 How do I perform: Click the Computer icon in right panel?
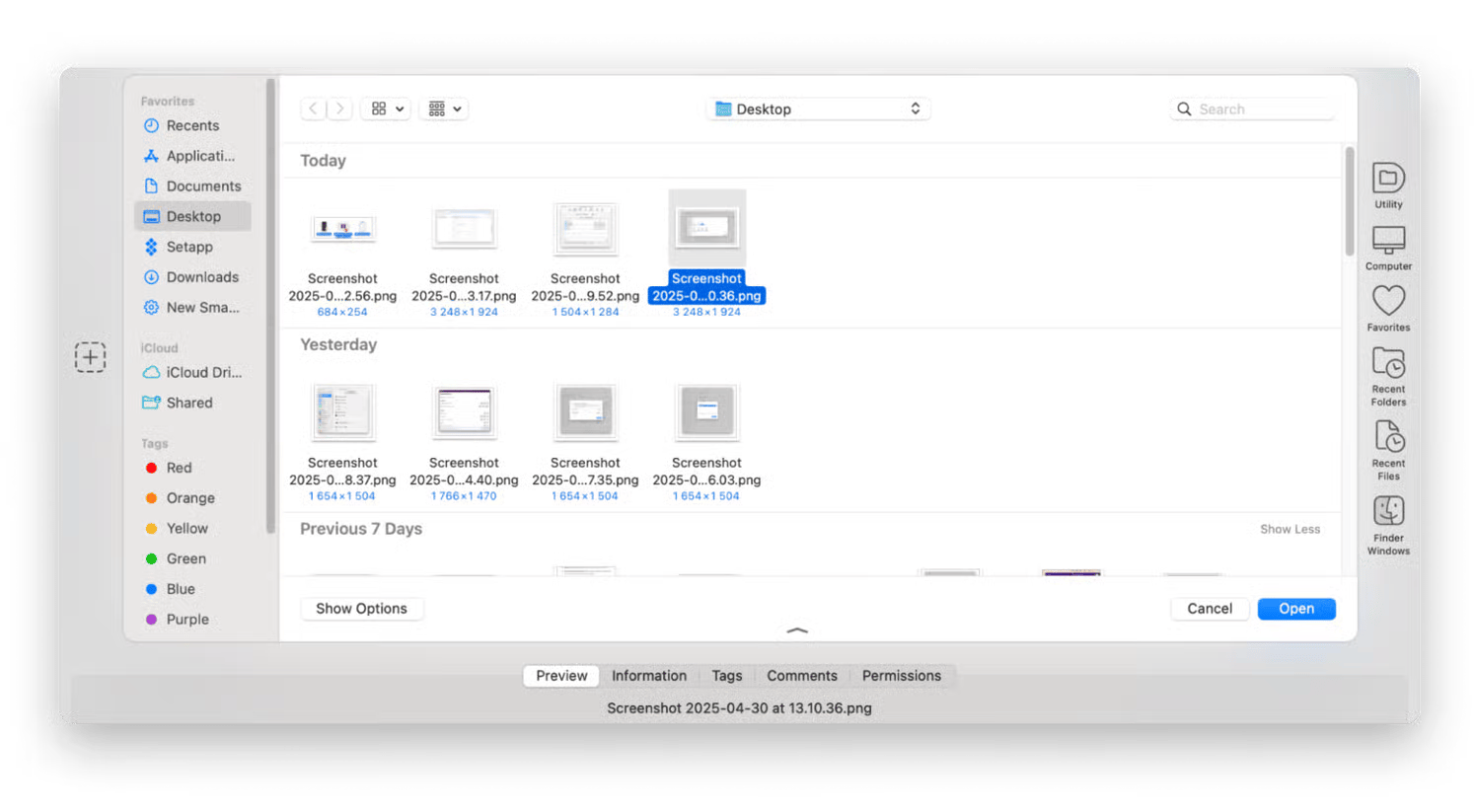[1388, 242]
